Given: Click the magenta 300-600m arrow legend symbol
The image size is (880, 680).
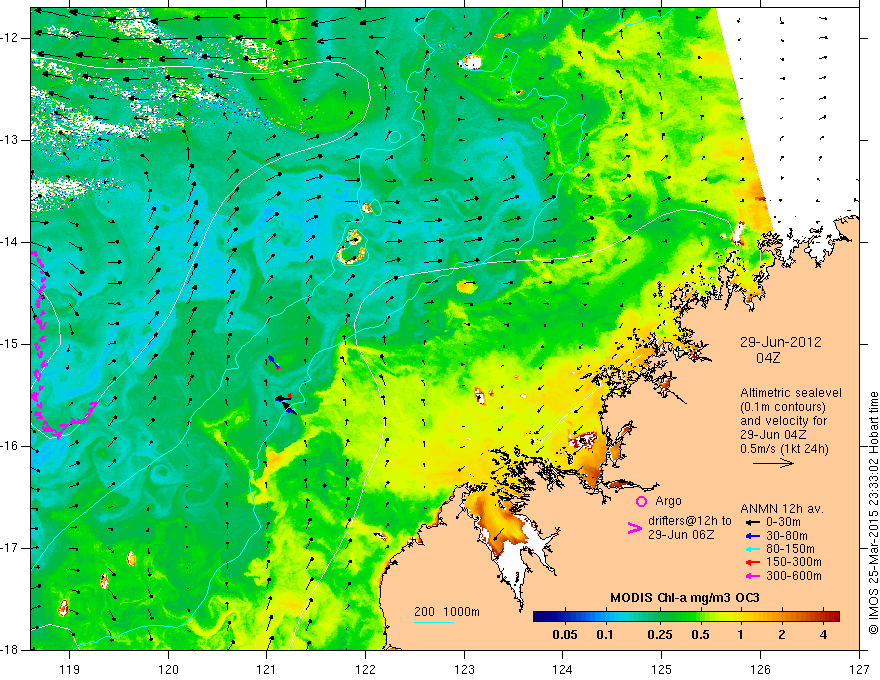Looking at the screenshot, I should [x=752, y=576].
